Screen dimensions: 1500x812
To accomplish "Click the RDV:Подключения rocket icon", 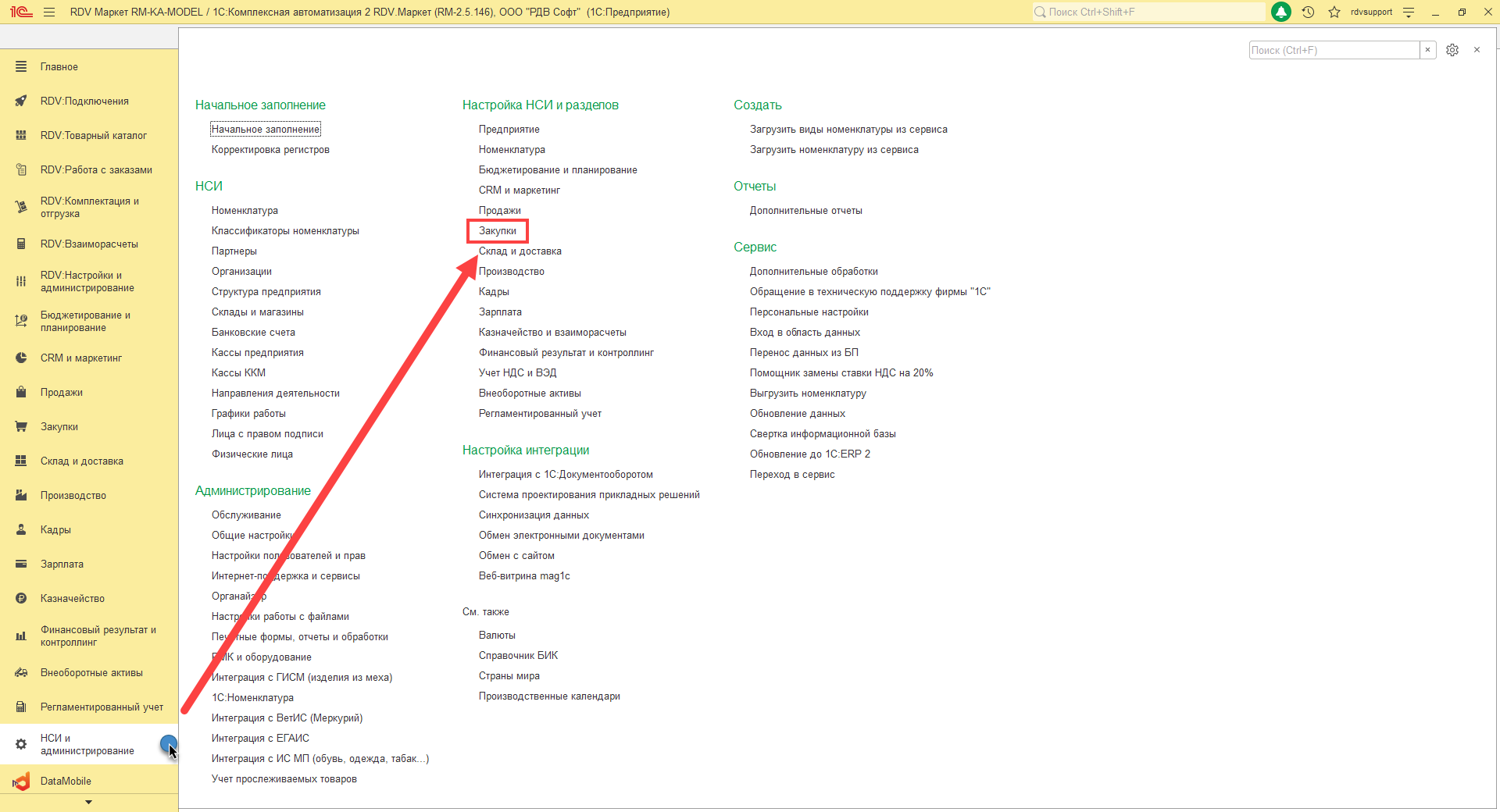I will click(x=21, y=101).
